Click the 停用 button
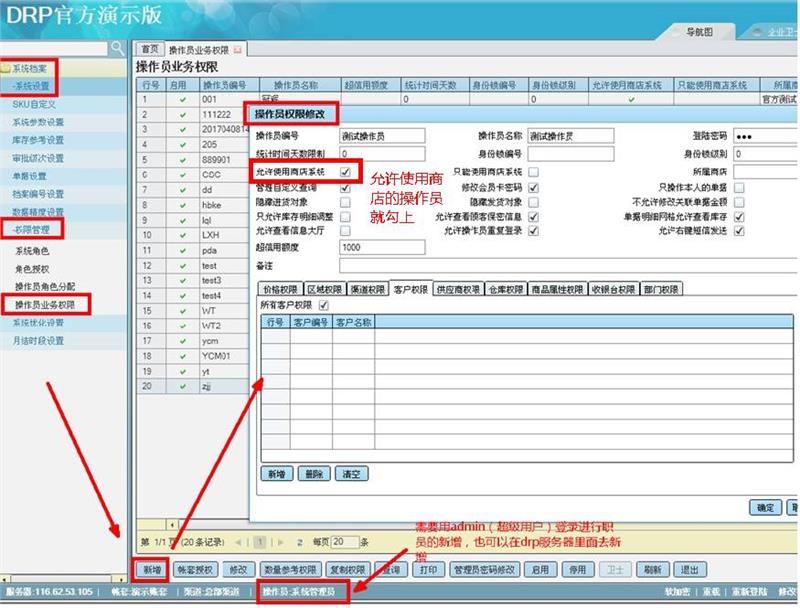This screenshot has width=800, height=608. tap(578, 570)
